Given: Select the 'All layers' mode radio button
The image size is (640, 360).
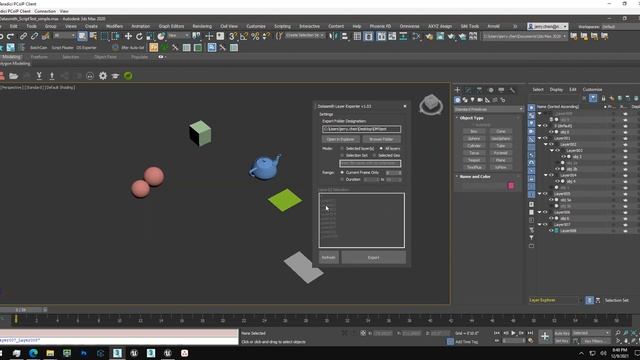Looking at the screenshot, I should click(x=381, y=149).
